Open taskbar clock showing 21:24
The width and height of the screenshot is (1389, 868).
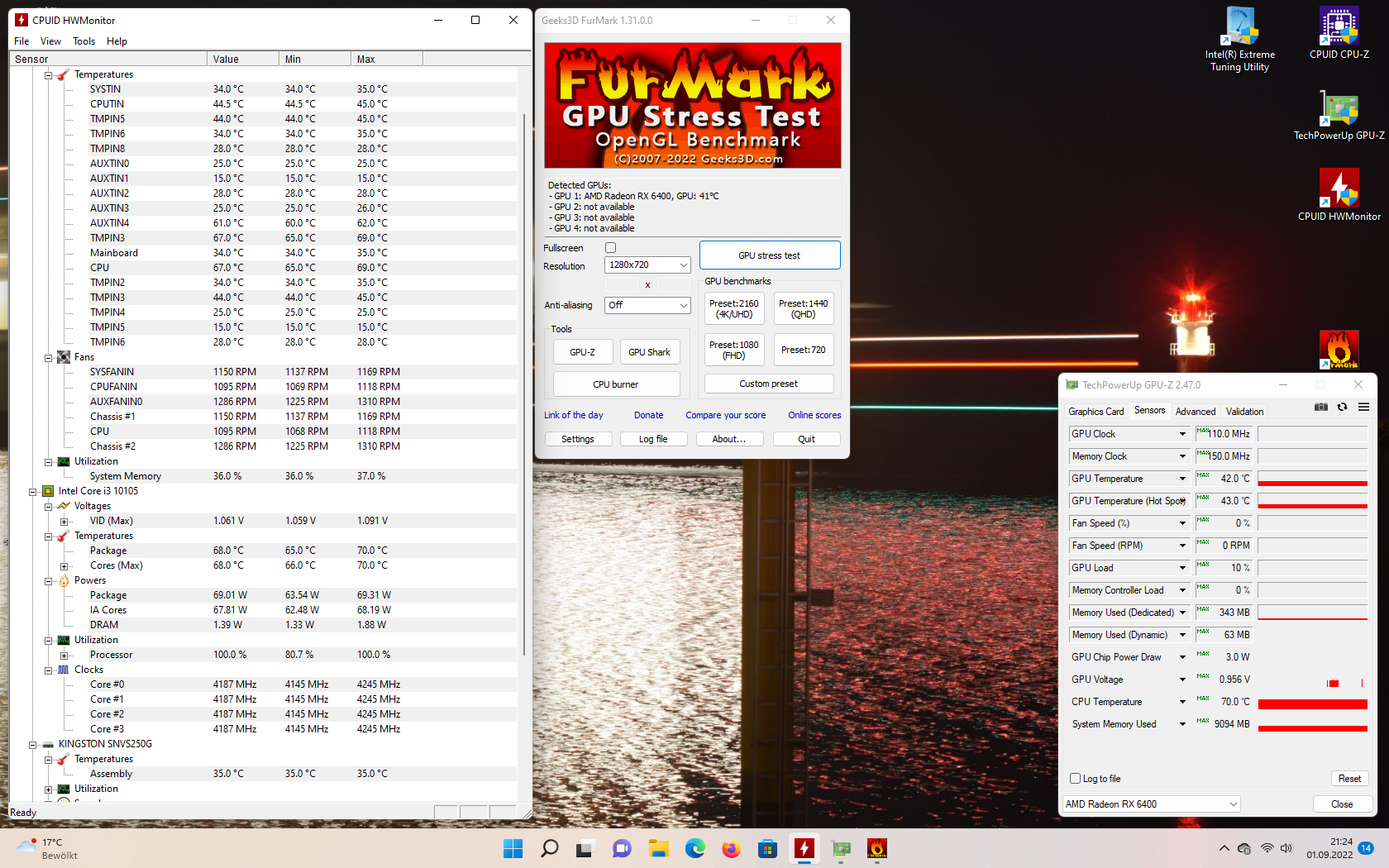1329,848
